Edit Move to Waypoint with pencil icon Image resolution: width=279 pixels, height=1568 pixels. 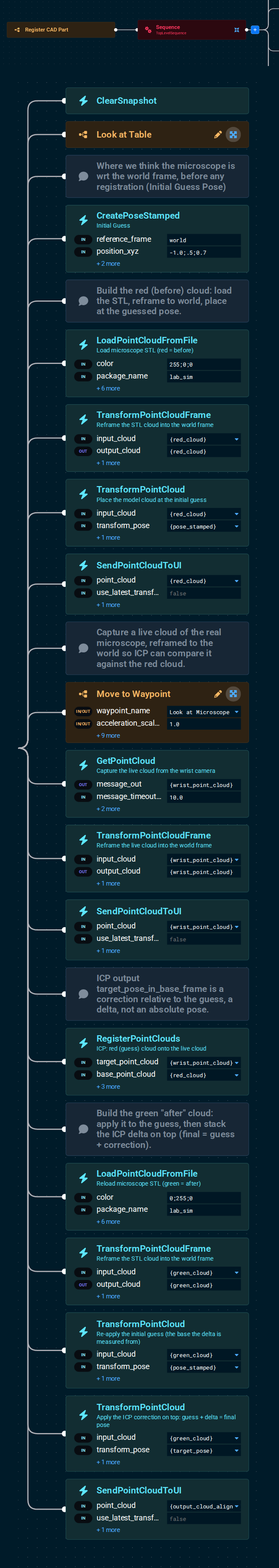pyautogui.click(x=218, y=694)
